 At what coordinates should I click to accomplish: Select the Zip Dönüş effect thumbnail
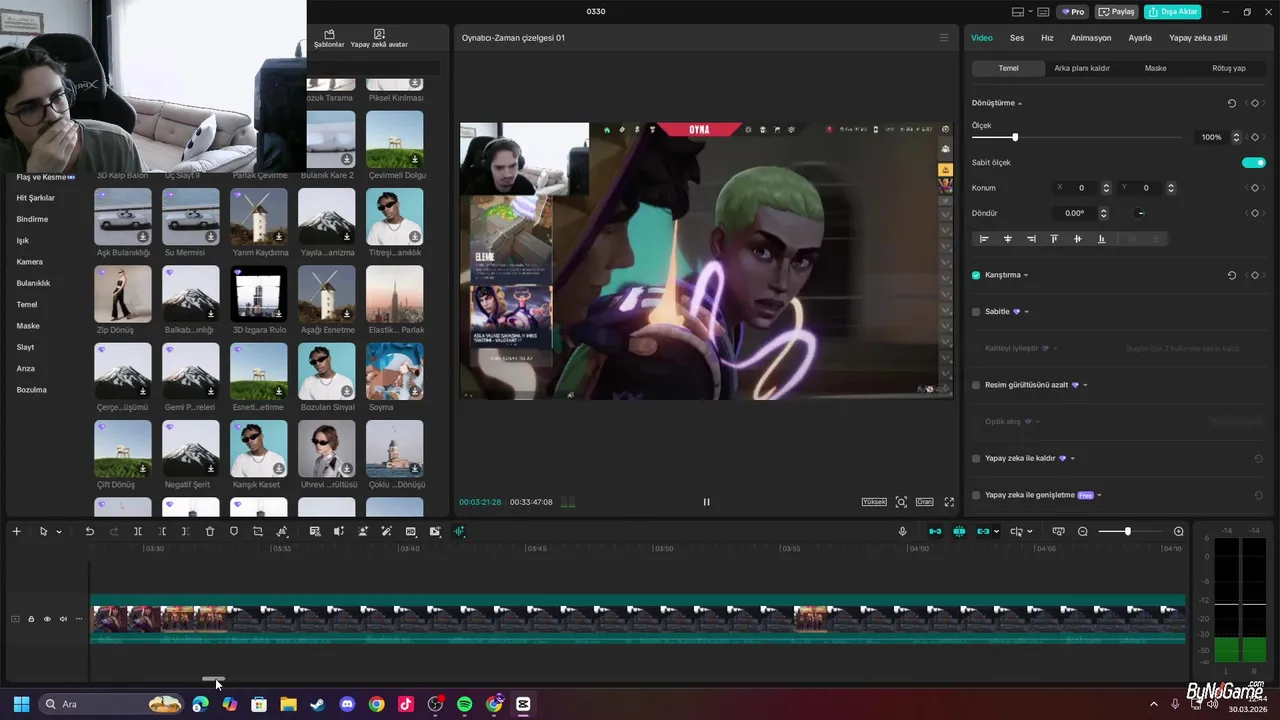coord(123,294)
